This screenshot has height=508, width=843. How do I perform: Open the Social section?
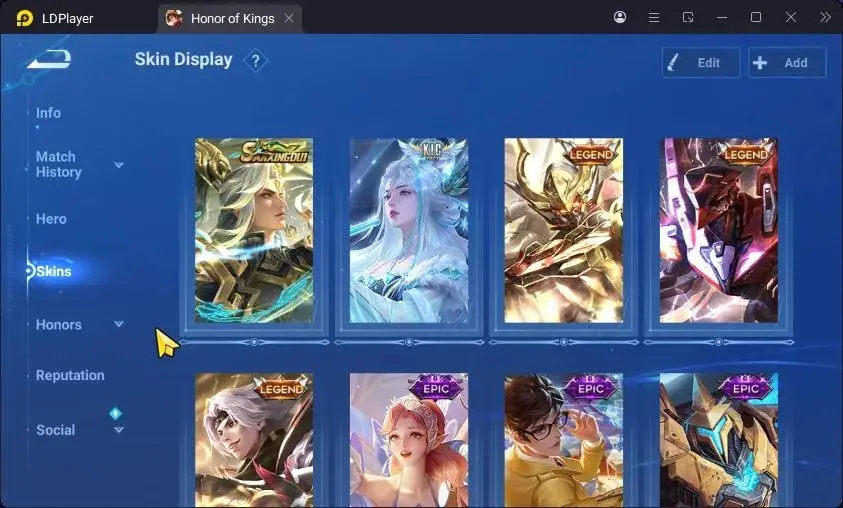pos(55,430)
